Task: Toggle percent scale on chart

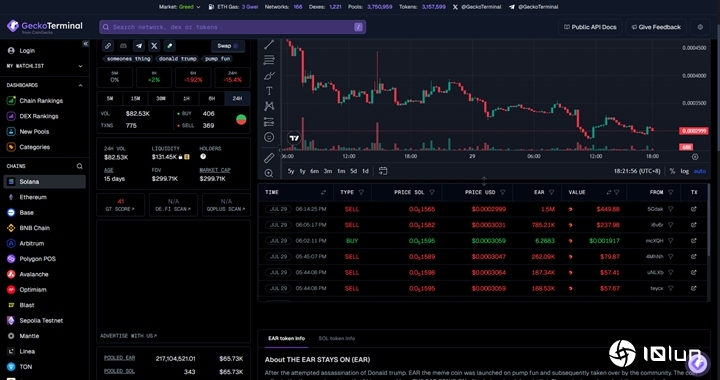Action: (672, 171)
